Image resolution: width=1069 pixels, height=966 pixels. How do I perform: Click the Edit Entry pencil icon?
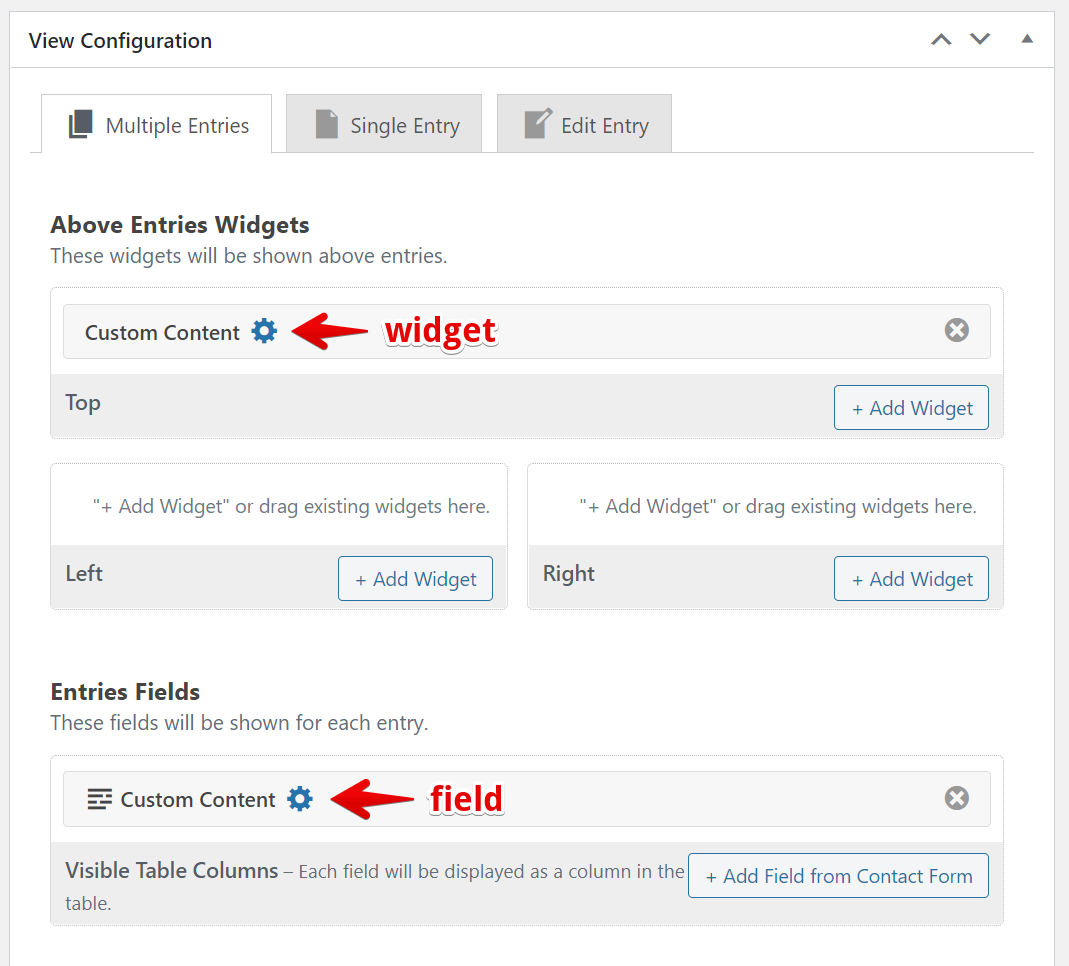click(x=537, y=125)
